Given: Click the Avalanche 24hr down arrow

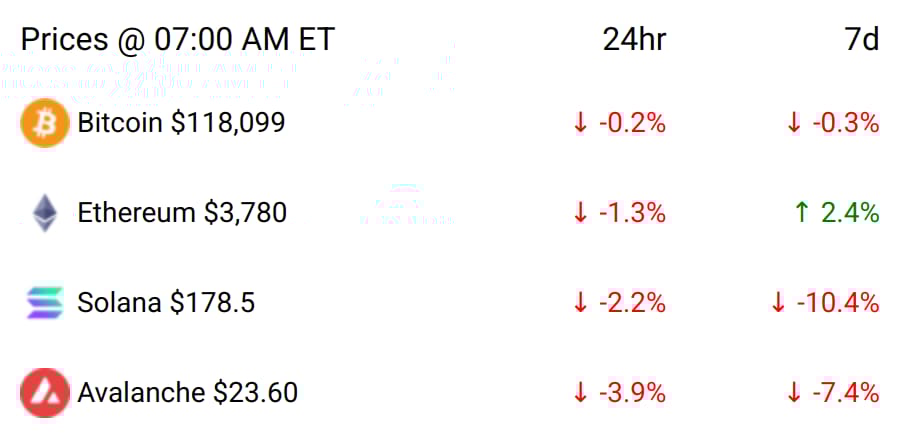Looking at the screenshot, I should pos(581,393).
